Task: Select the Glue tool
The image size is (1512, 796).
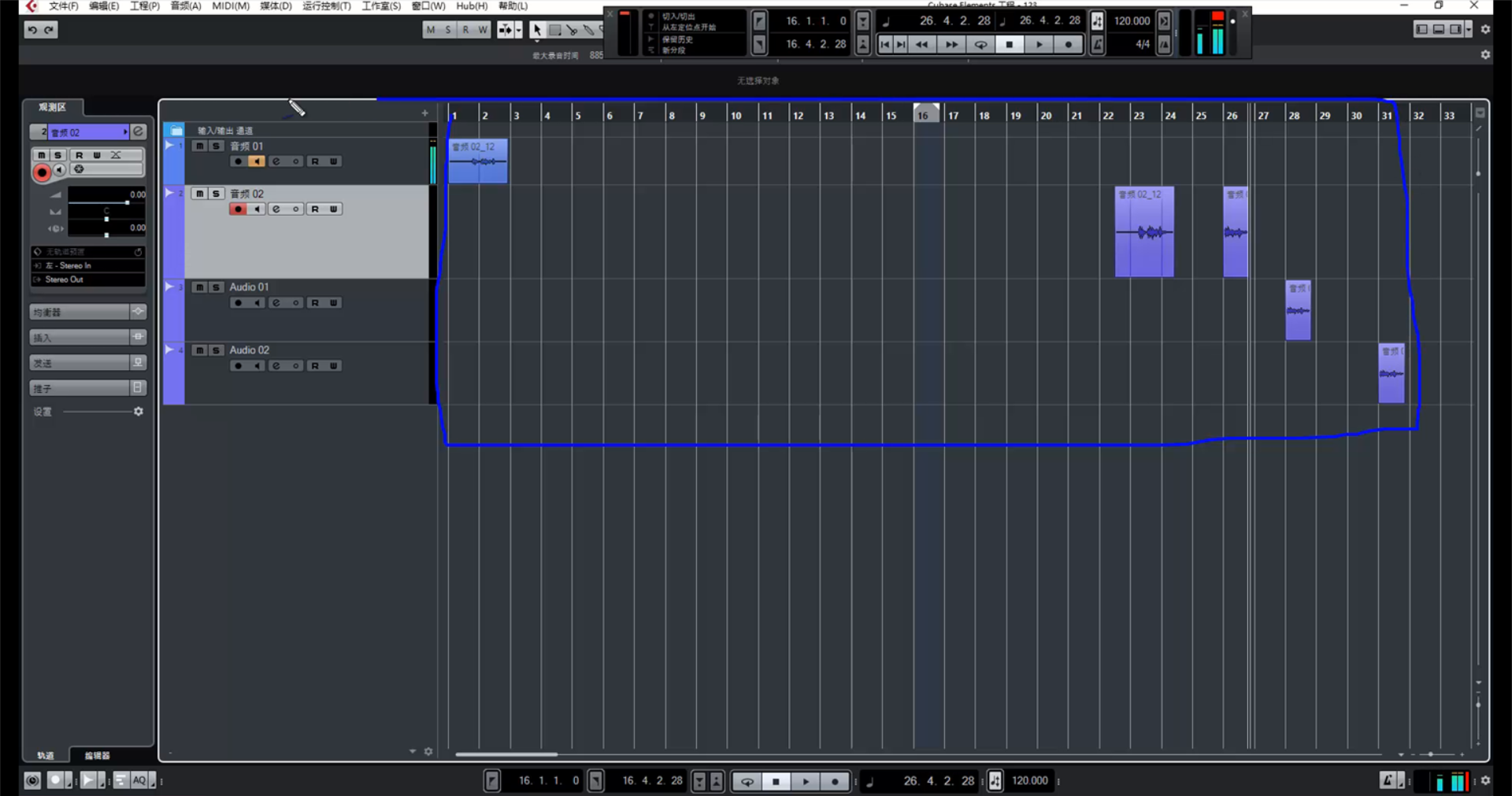Action: (x=588, y=30)
